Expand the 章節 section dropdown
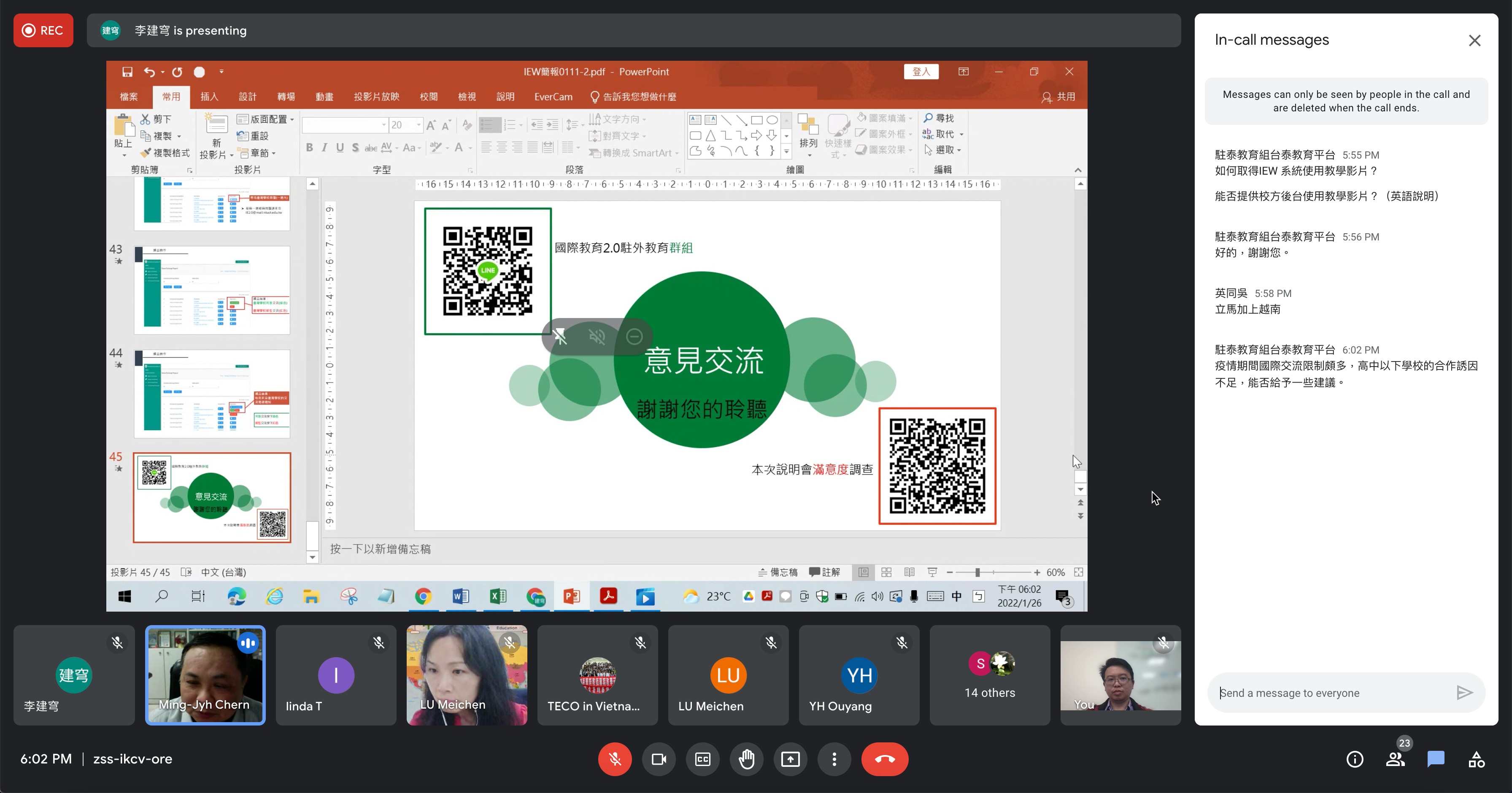This screenshot has height=793, width=1512. (256, 153)
